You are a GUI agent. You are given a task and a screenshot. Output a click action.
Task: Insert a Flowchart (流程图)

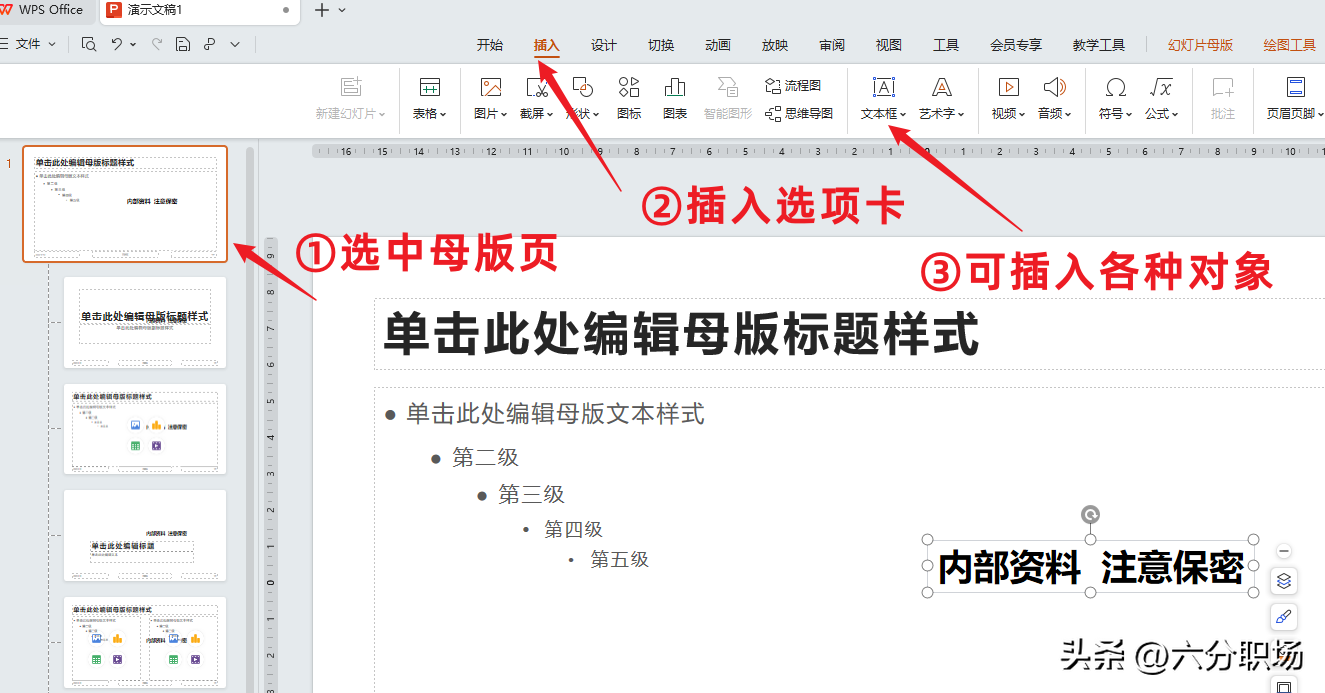[x=793, y=86]
